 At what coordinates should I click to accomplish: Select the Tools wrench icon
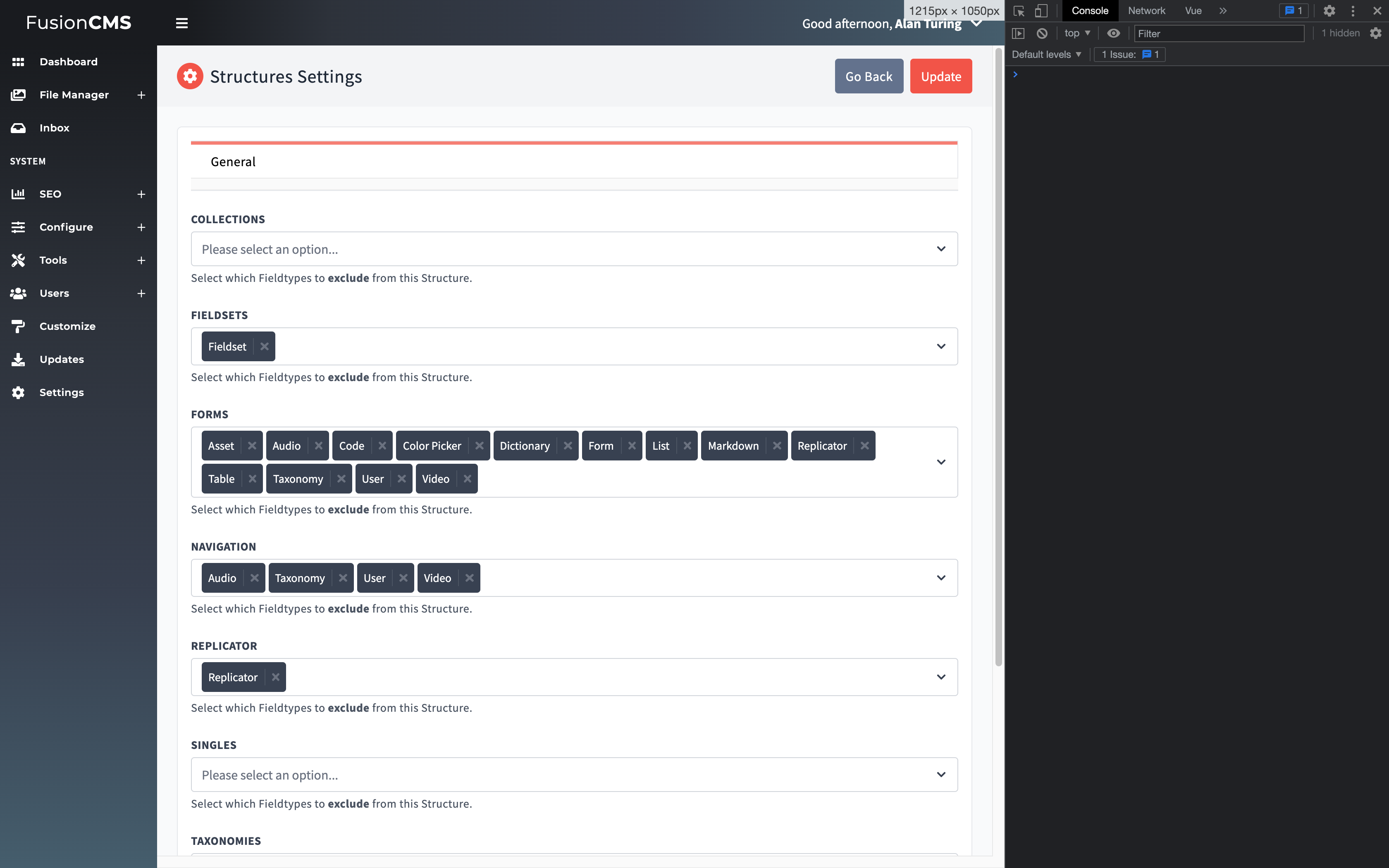pyautogui.click(x=18, y=260)
